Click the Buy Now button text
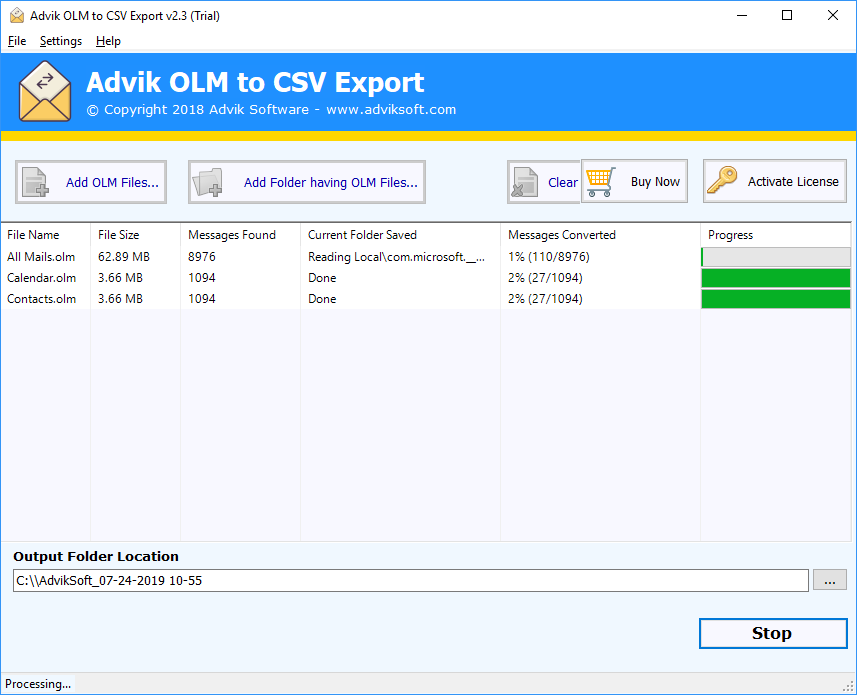 coord(655,181)
